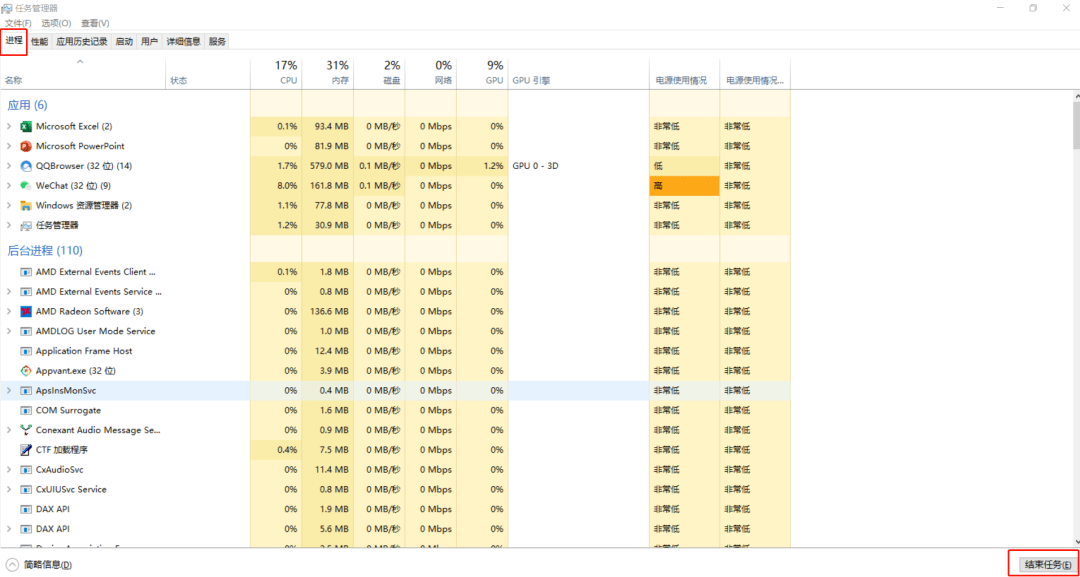Select the first DAX API row
The image size is (1080, 577).
pos(395,510)
